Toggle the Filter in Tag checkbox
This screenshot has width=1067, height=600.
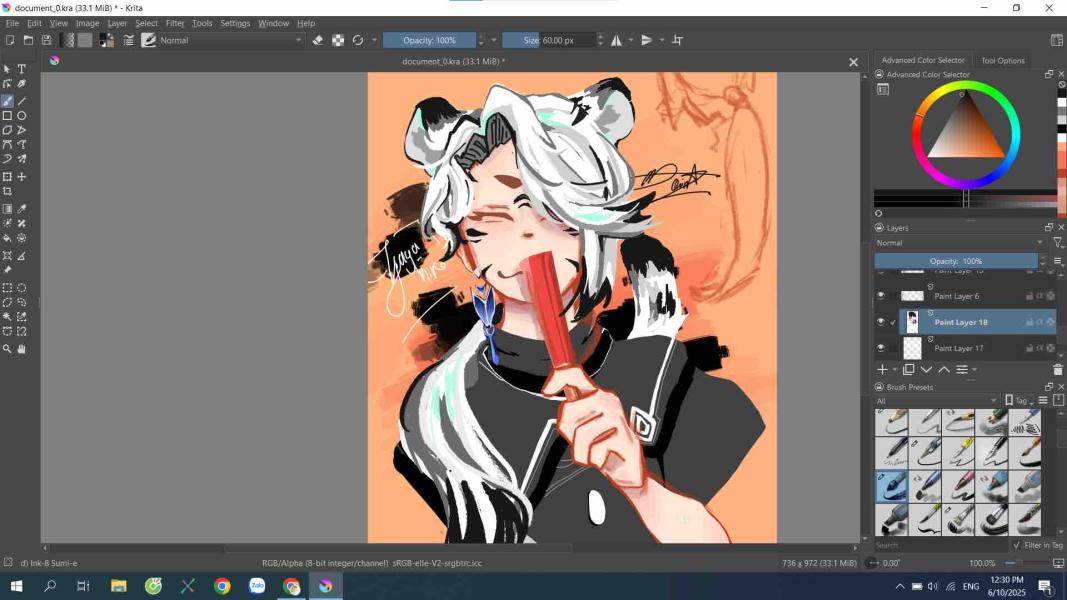click(x=1017, y=545)
